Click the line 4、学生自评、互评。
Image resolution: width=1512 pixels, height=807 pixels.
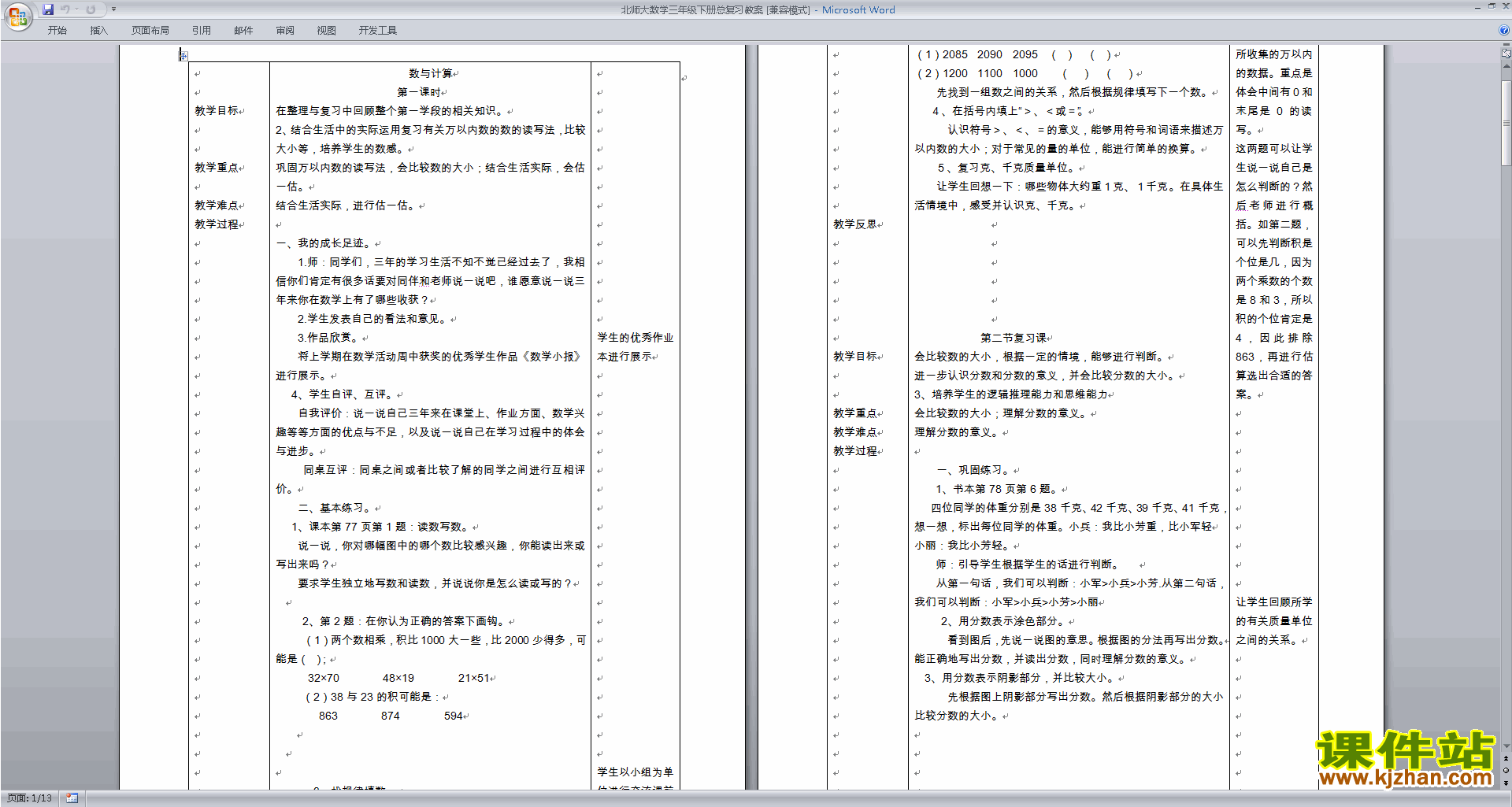click(343, 394)
